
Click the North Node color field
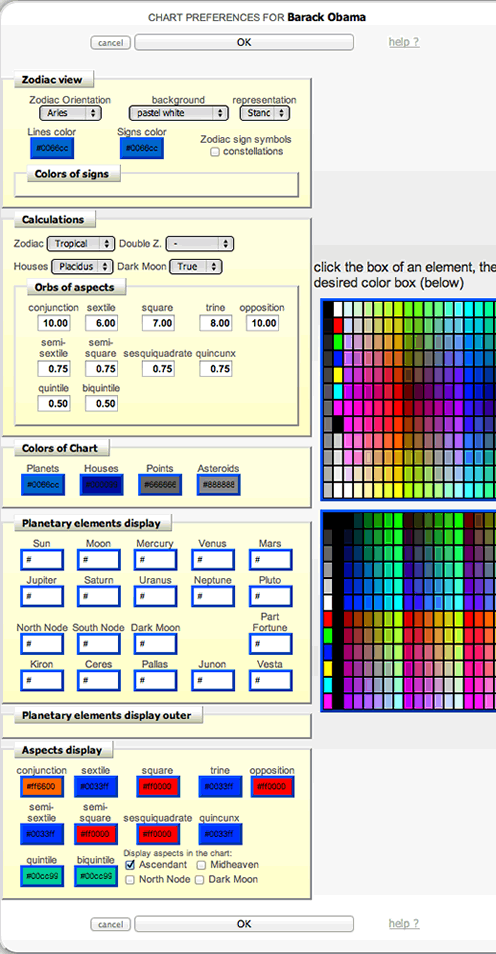(41, 644)
